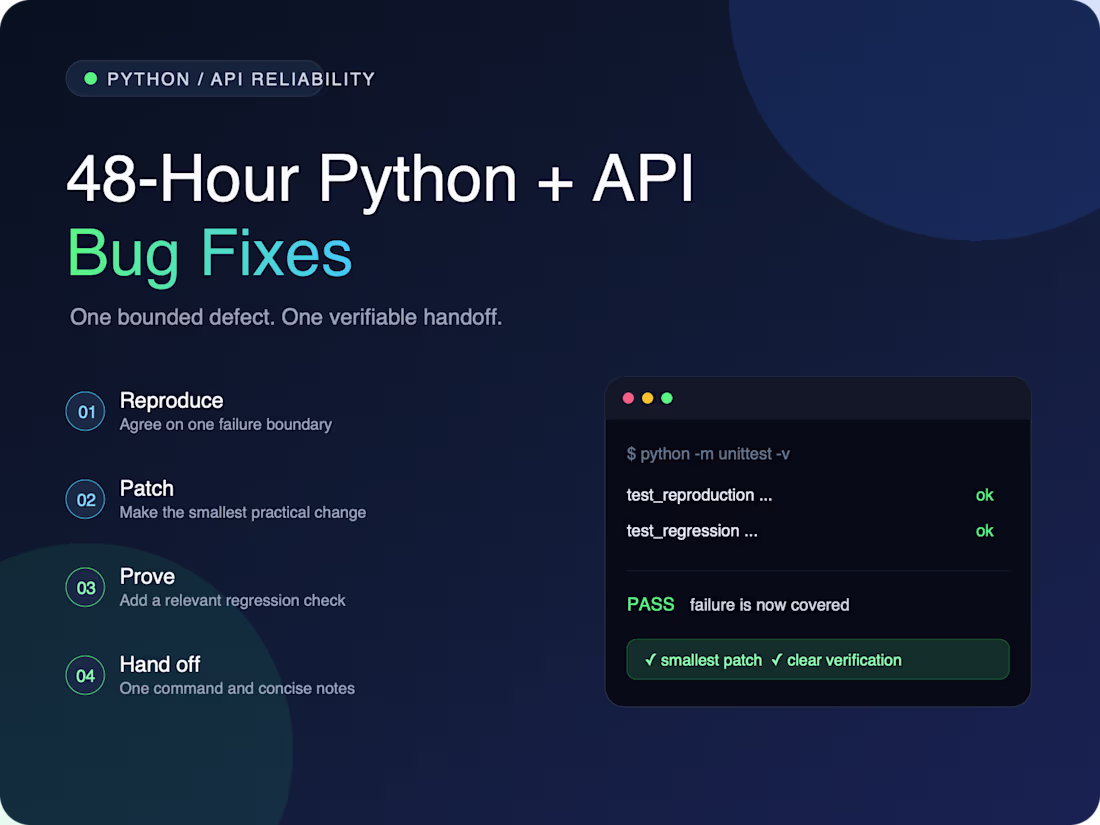Select the 'Hand off' step title
This screenshot has height=825, width=1100.
click(160, 664)
